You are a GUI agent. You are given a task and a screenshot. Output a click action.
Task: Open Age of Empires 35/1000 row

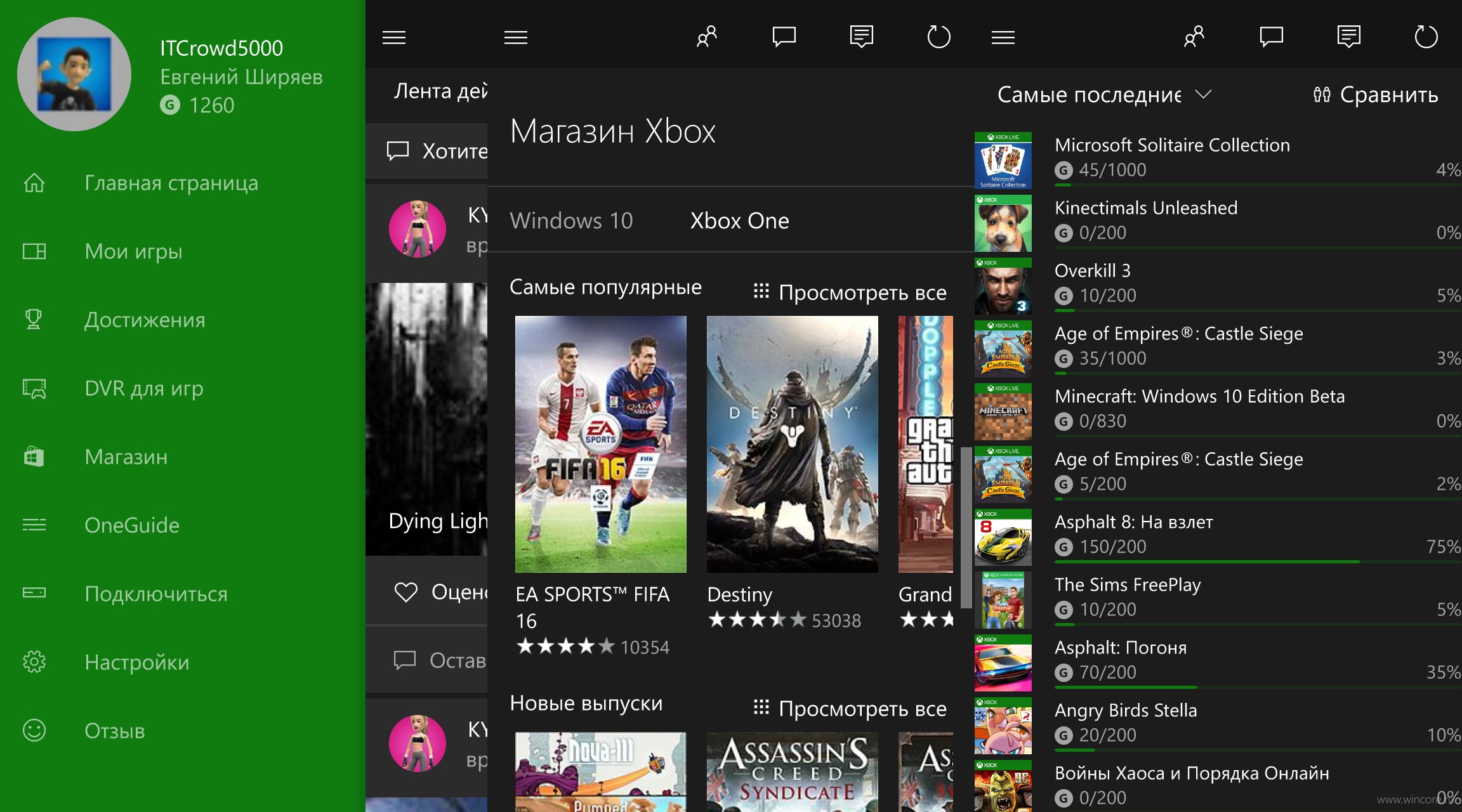[x=1218, y=348]
